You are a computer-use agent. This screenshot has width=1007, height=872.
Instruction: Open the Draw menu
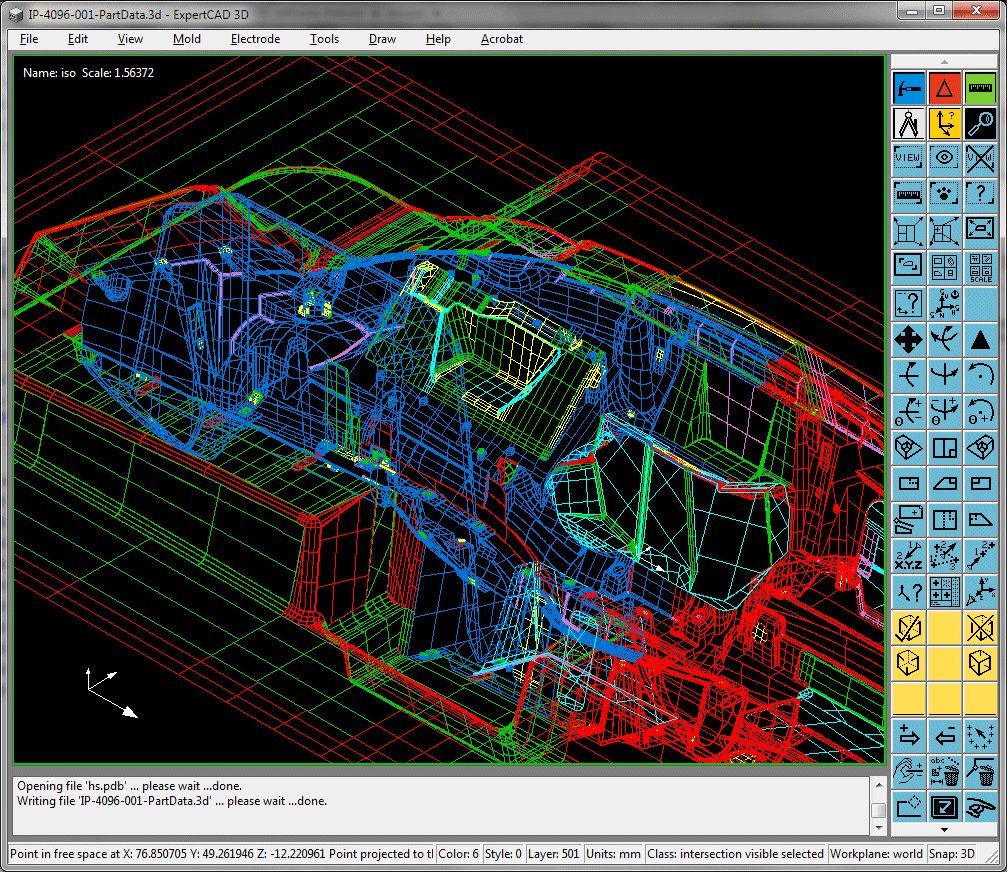(x=382, y=39)
